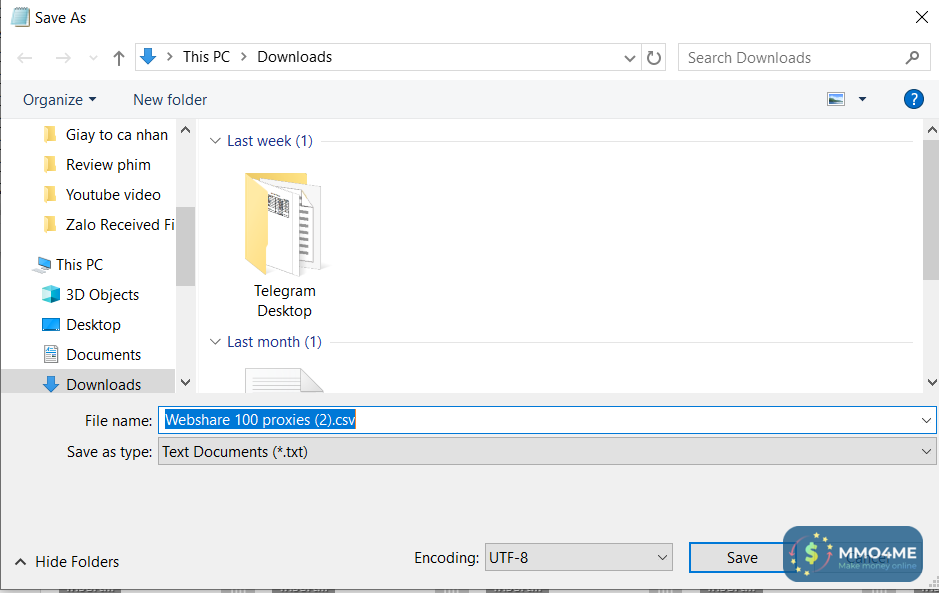Open '3D Objects' in the sidebar

[x=102, y=295]
